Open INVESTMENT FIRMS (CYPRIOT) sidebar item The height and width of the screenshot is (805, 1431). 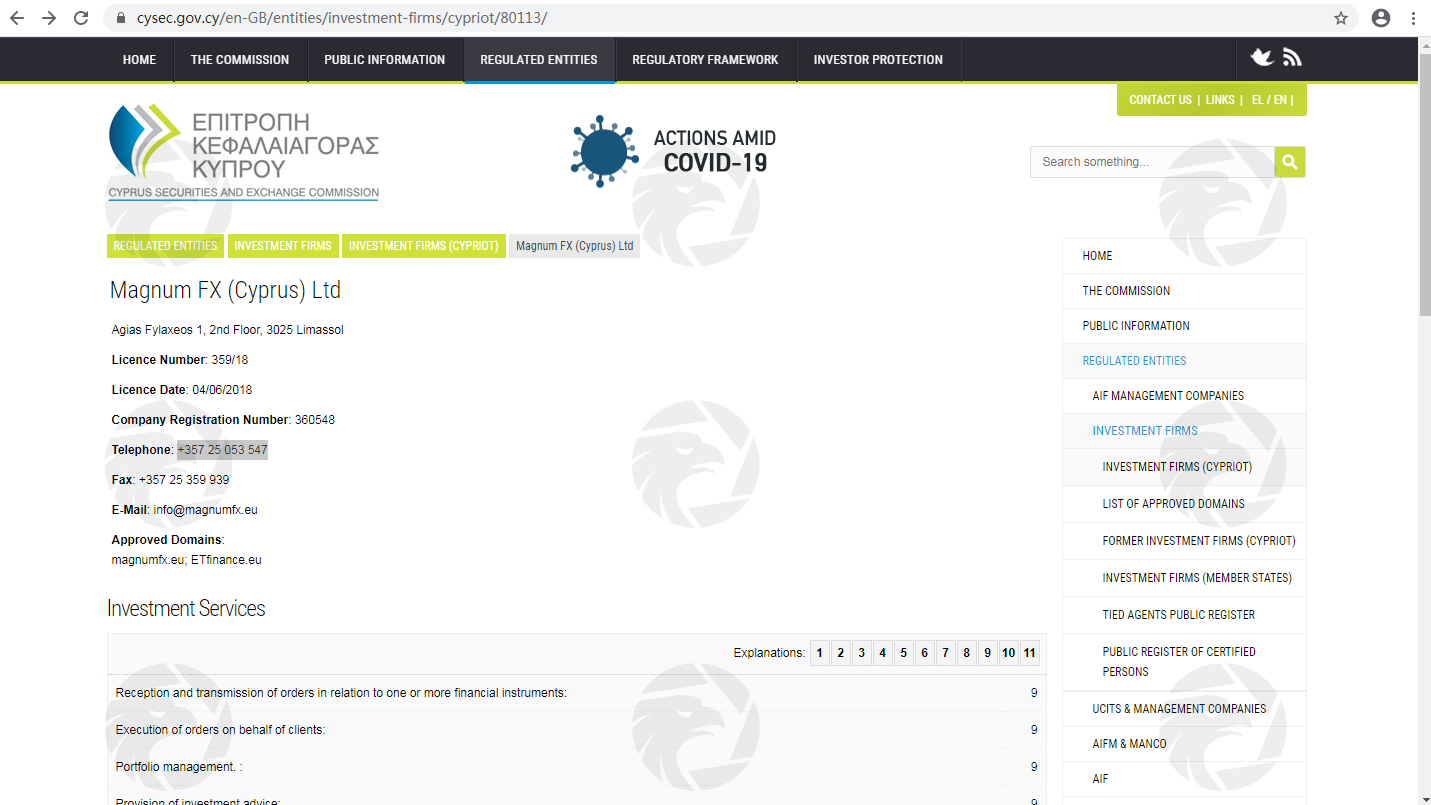coord(1184,467)
